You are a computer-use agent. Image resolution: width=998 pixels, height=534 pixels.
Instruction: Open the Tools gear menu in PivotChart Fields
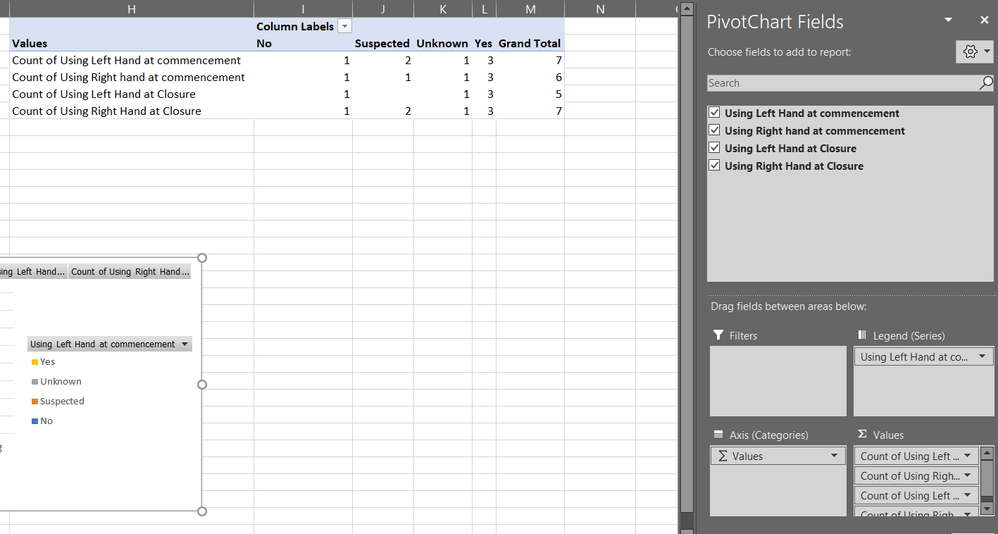click(974, 52)
